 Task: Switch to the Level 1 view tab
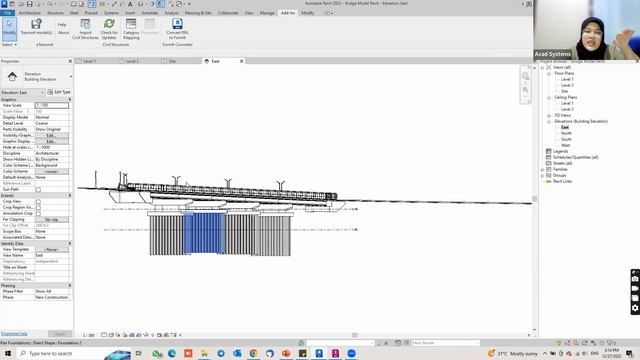click(89, 61)
